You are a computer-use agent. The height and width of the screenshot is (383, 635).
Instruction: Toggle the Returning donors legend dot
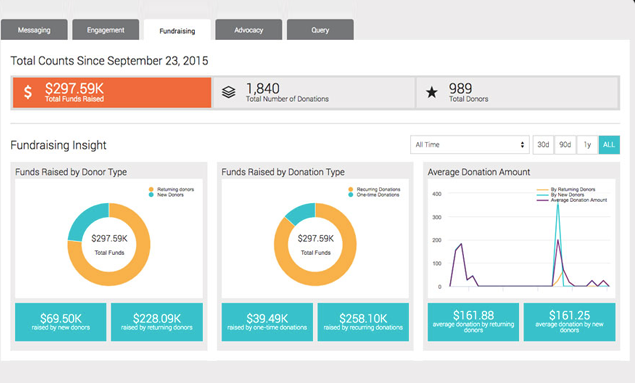pyautogui.click(x=151, y=189)
